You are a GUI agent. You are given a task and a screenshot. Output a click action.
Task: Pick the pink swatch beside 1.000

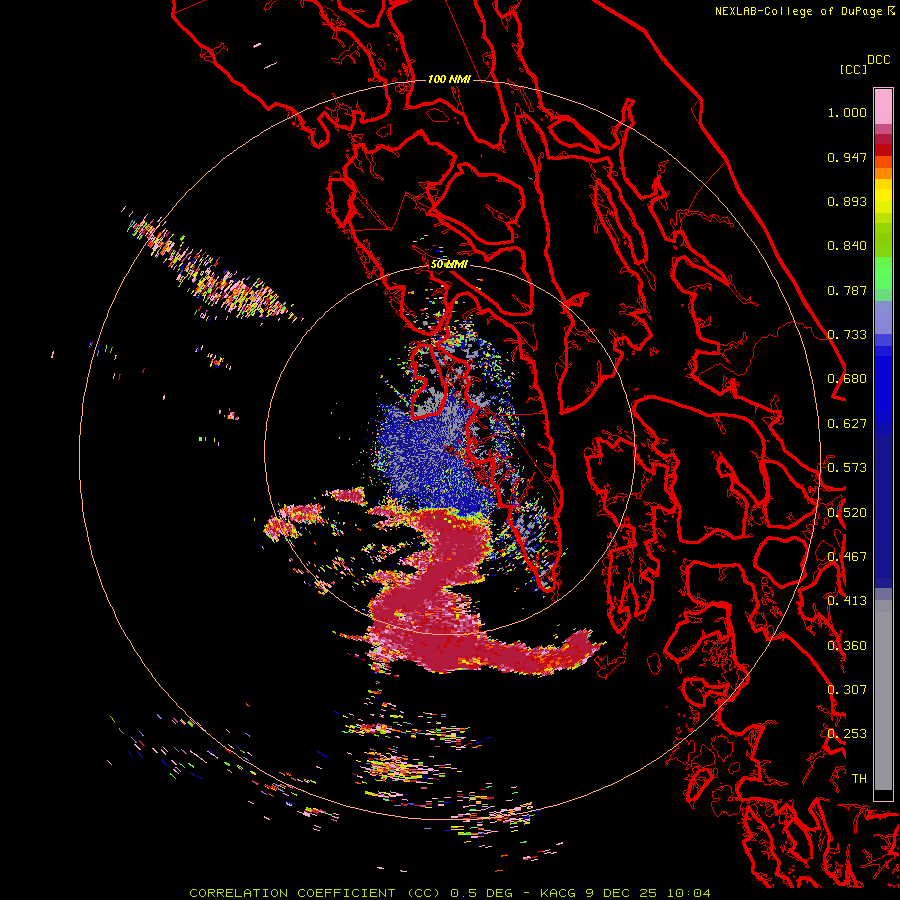pyautogui.click(x=883, y=107)
